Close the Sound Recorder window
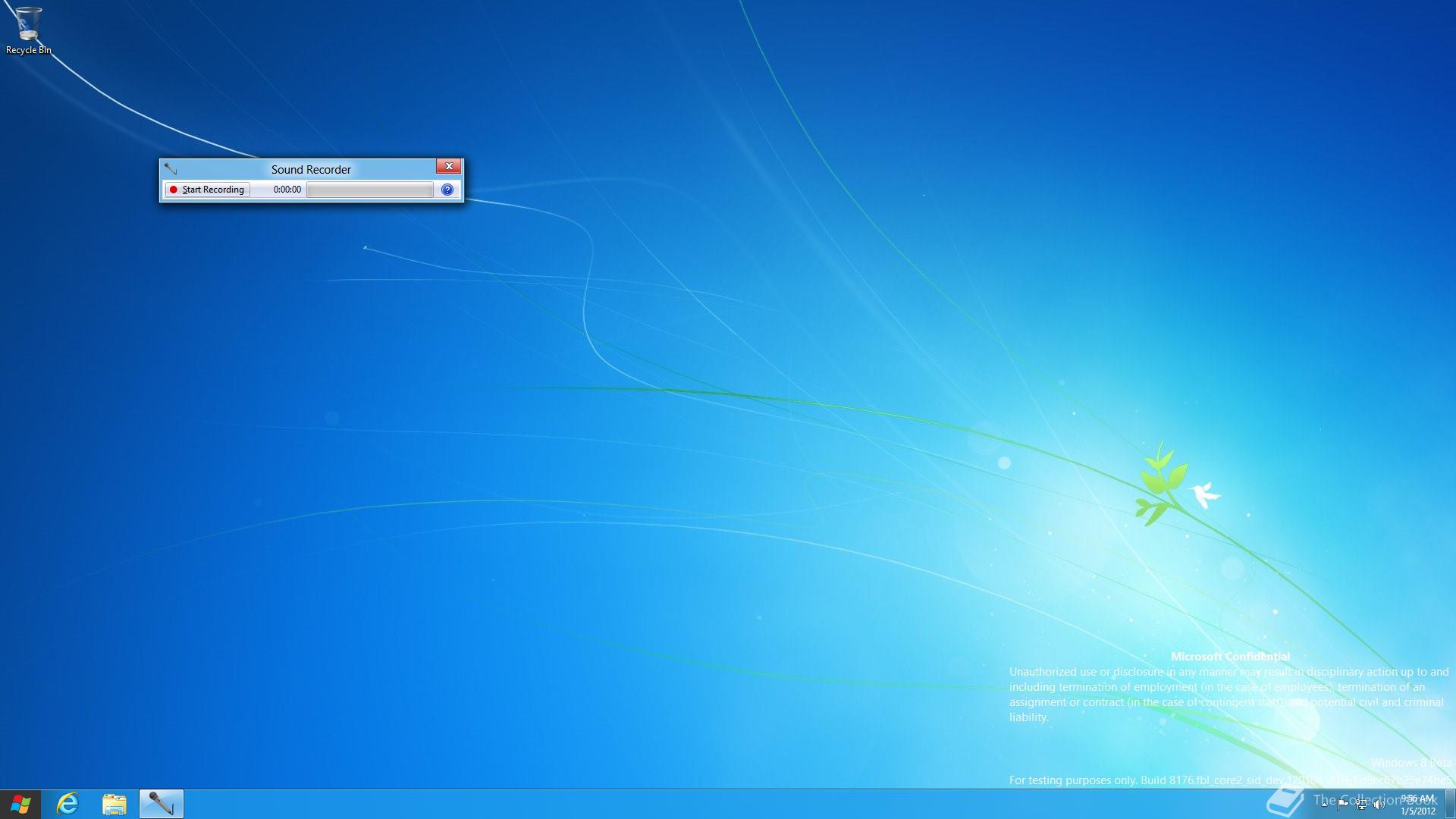Image resolution: width=1456 pixels, height=819 pixels. (449, 166)
